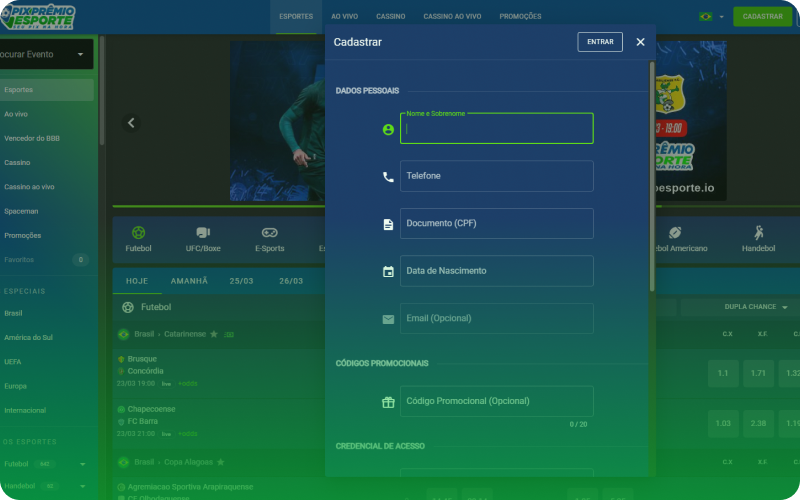This screenshot has width=800, height=500.
Task: Click the Documento (CPF) field
Action: (496, 223)
